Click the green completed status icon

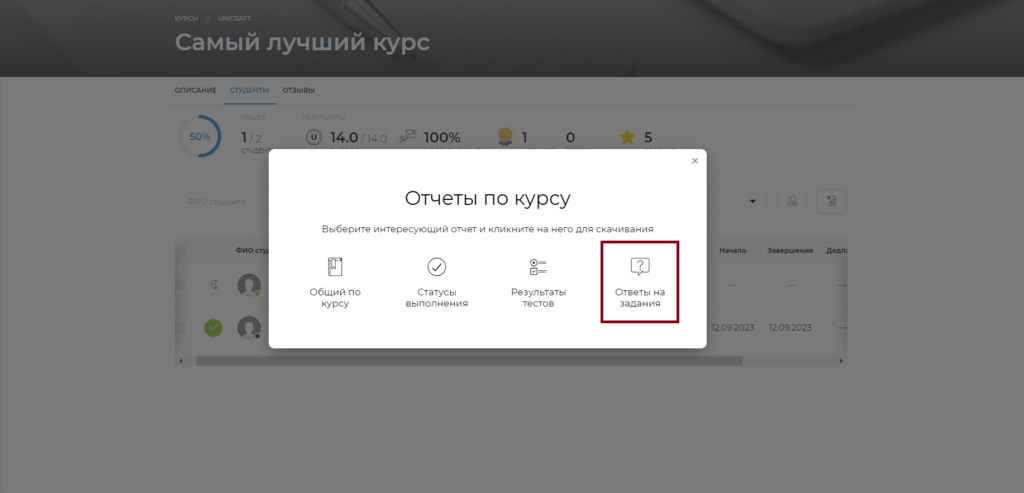pos(214,327)
